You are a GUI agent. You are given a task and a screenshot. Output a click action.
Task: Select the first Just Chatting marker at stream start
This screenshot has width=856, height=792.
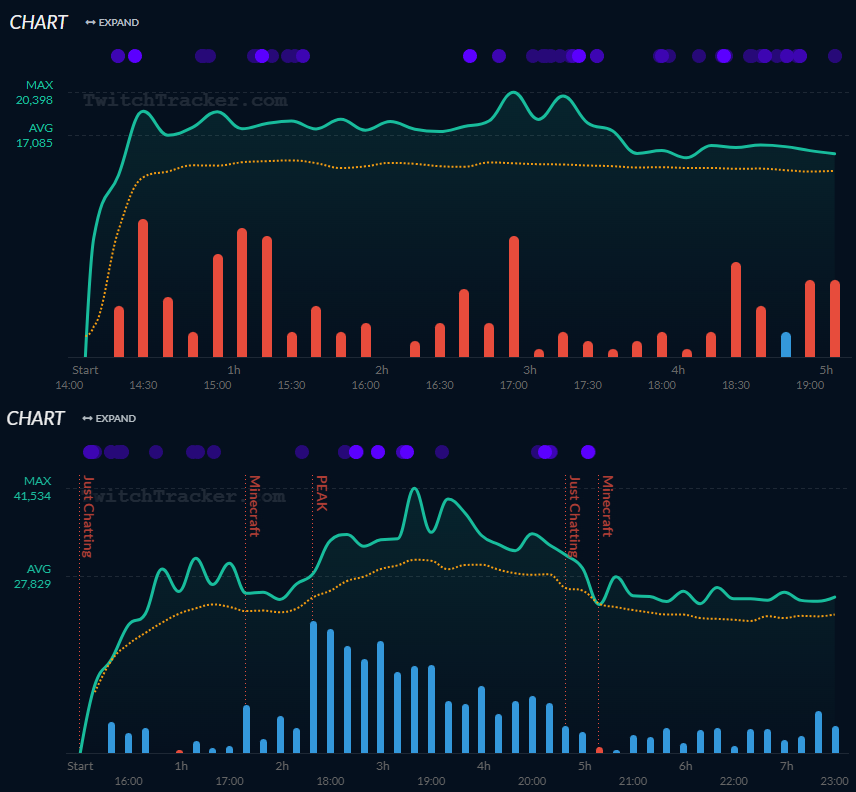(88, 516)
